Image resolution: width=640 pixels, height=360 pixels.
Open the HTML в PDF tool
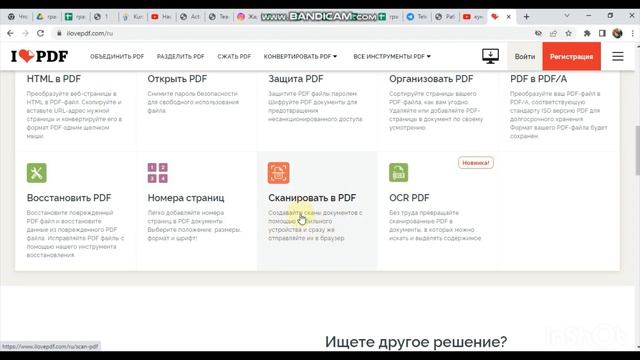[x=53, y=79]
